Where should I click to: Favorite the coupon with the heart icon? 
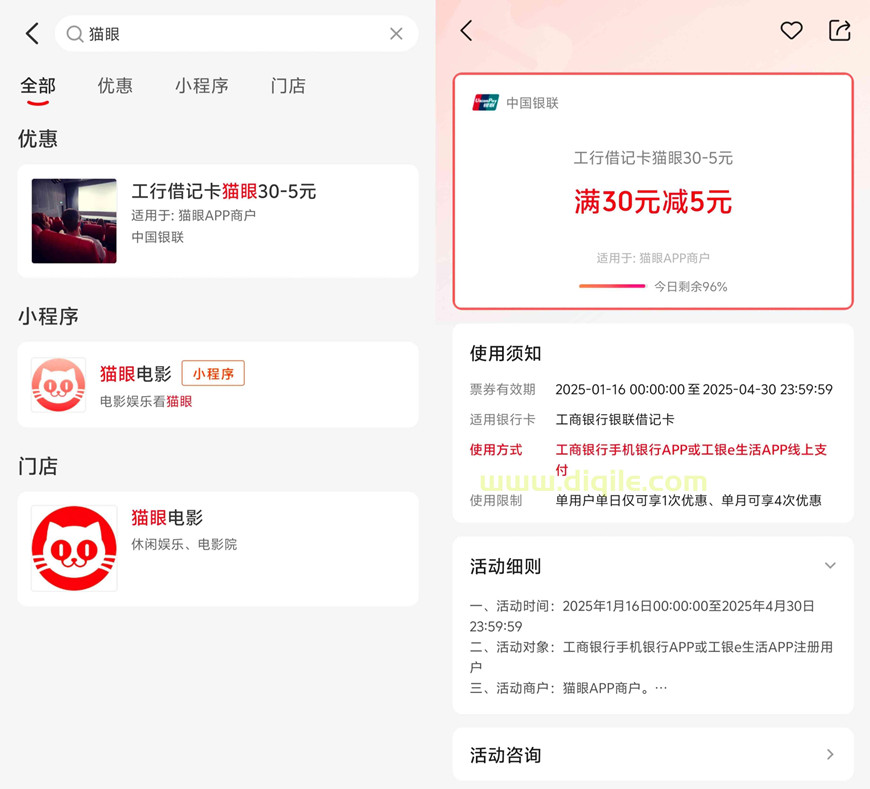tap(791, 31)
